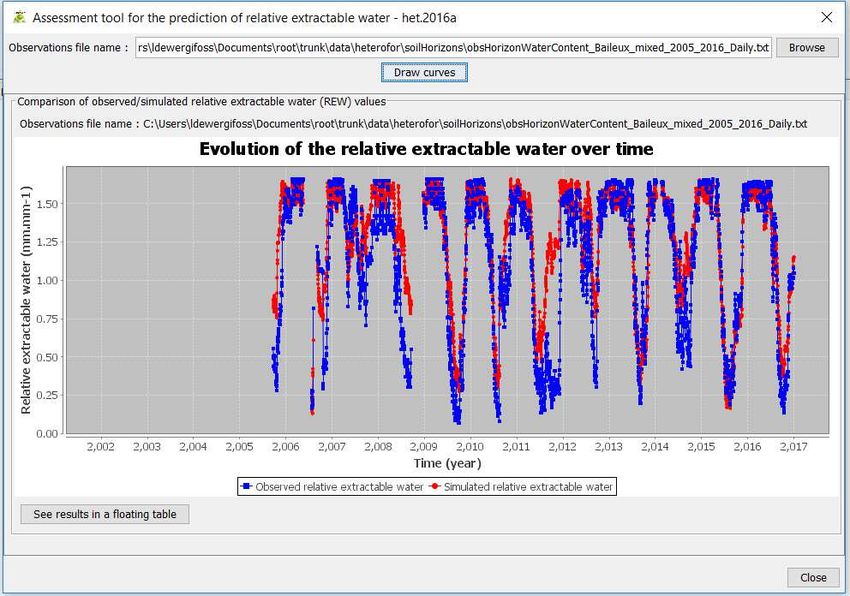
Task: Click the 0.50 value on the y-axis
Action: 47,357
